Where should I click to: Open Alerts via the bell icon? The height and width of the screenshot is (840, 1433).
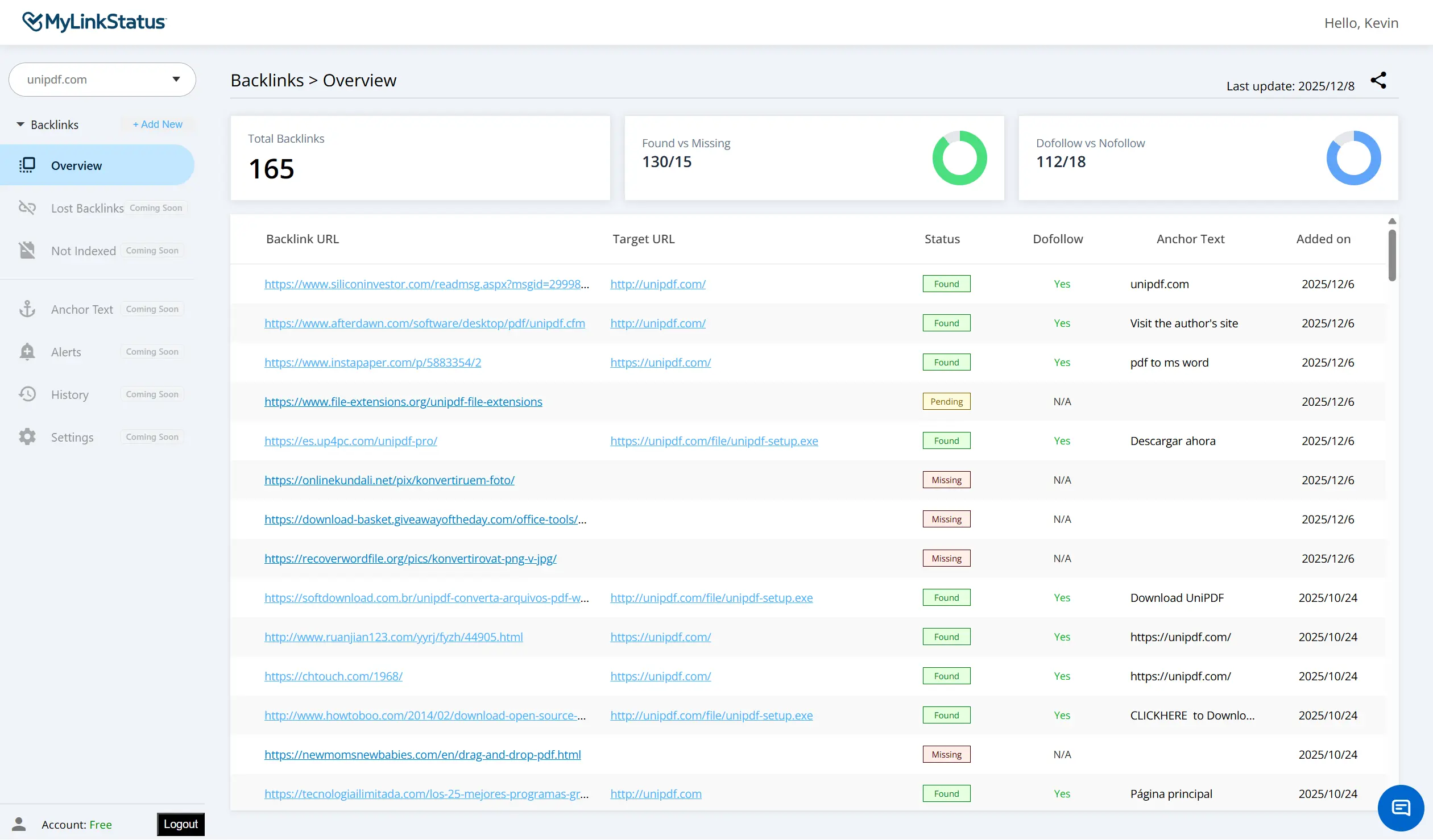[27, 351]
